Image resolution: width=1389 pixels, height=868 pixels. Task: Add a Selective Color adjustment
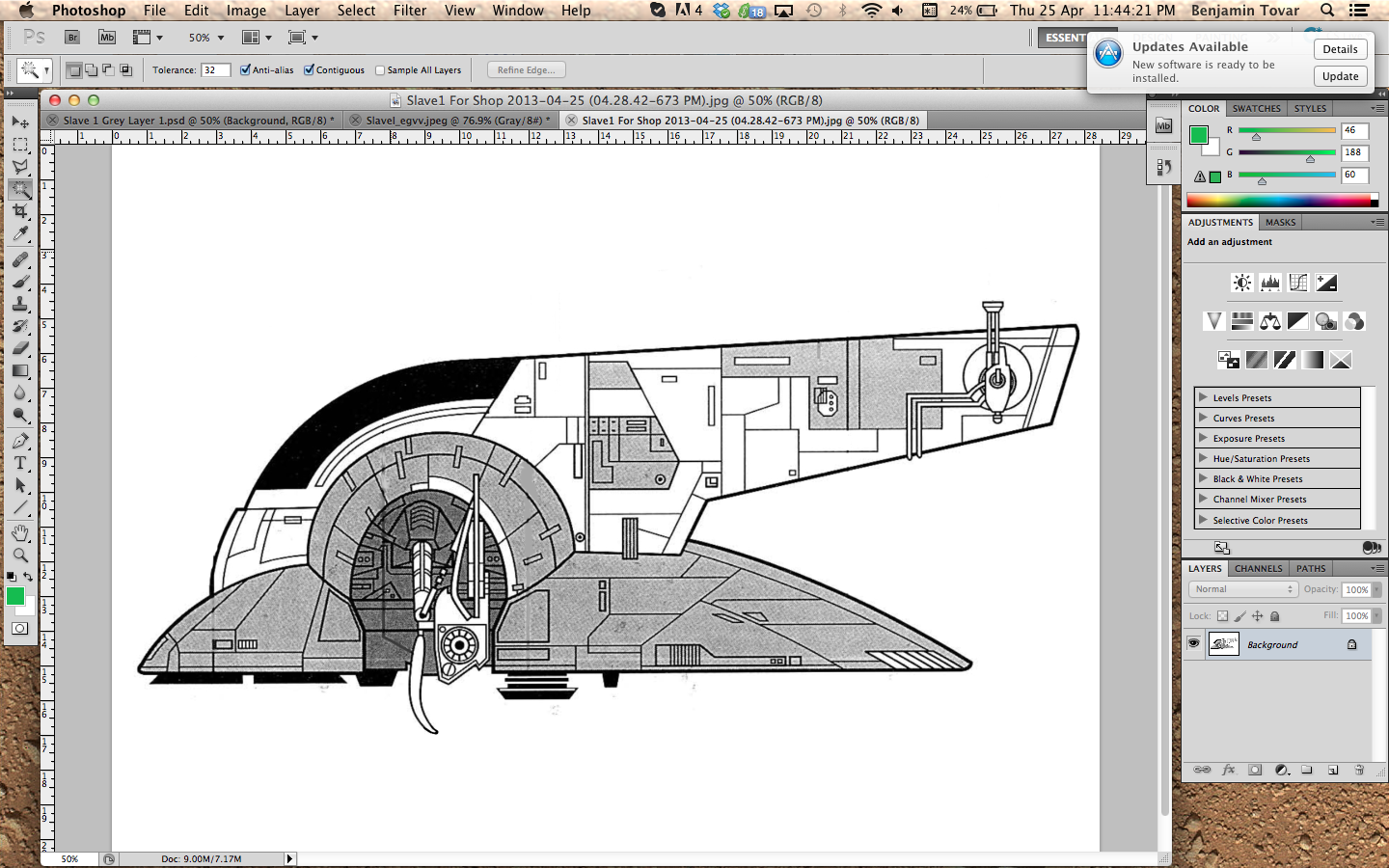1341,360
